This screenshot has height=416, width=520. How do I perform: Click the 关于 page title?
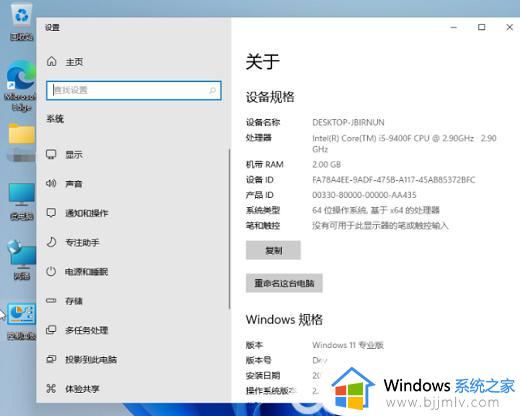click(262, 62)
